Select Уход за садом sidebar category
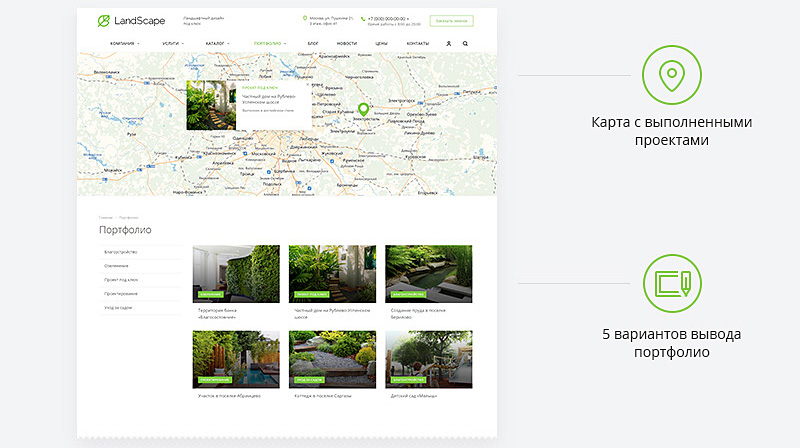The height and width of the screenshot is (448, 800). pos(119,308)
